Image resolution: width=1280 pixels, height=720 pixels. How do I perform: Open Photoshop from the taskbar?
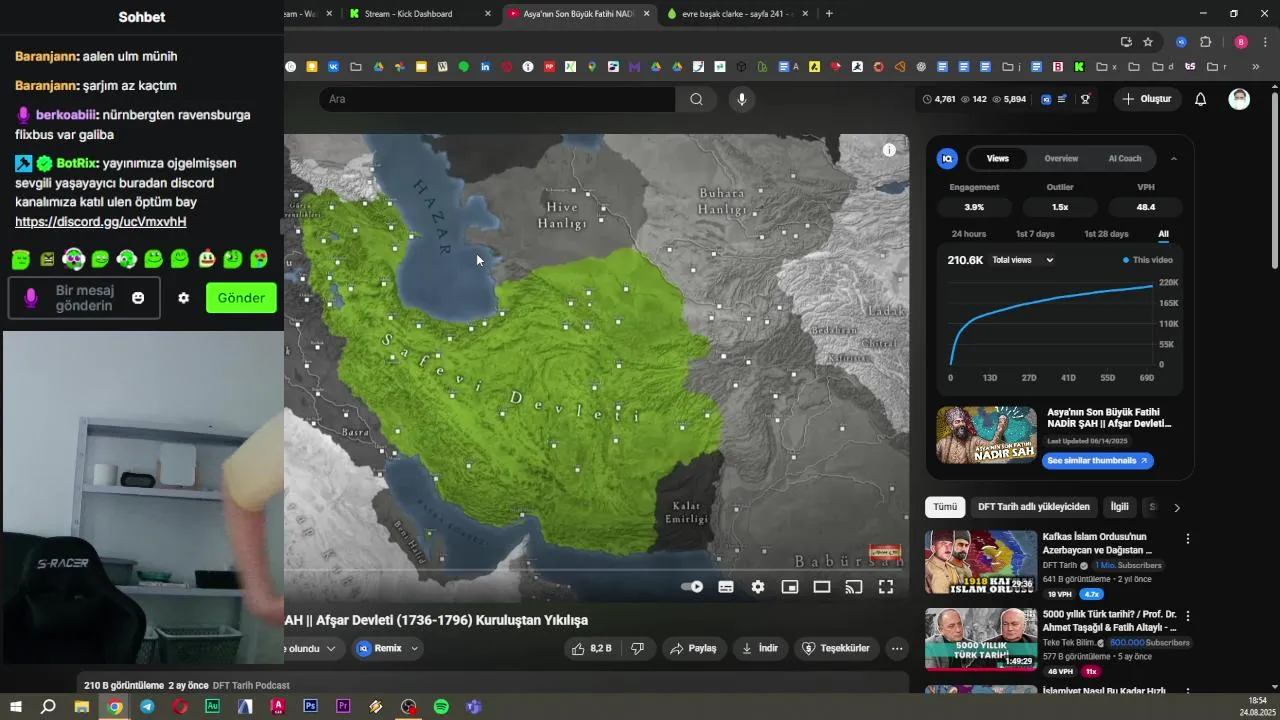coord(310,706)
